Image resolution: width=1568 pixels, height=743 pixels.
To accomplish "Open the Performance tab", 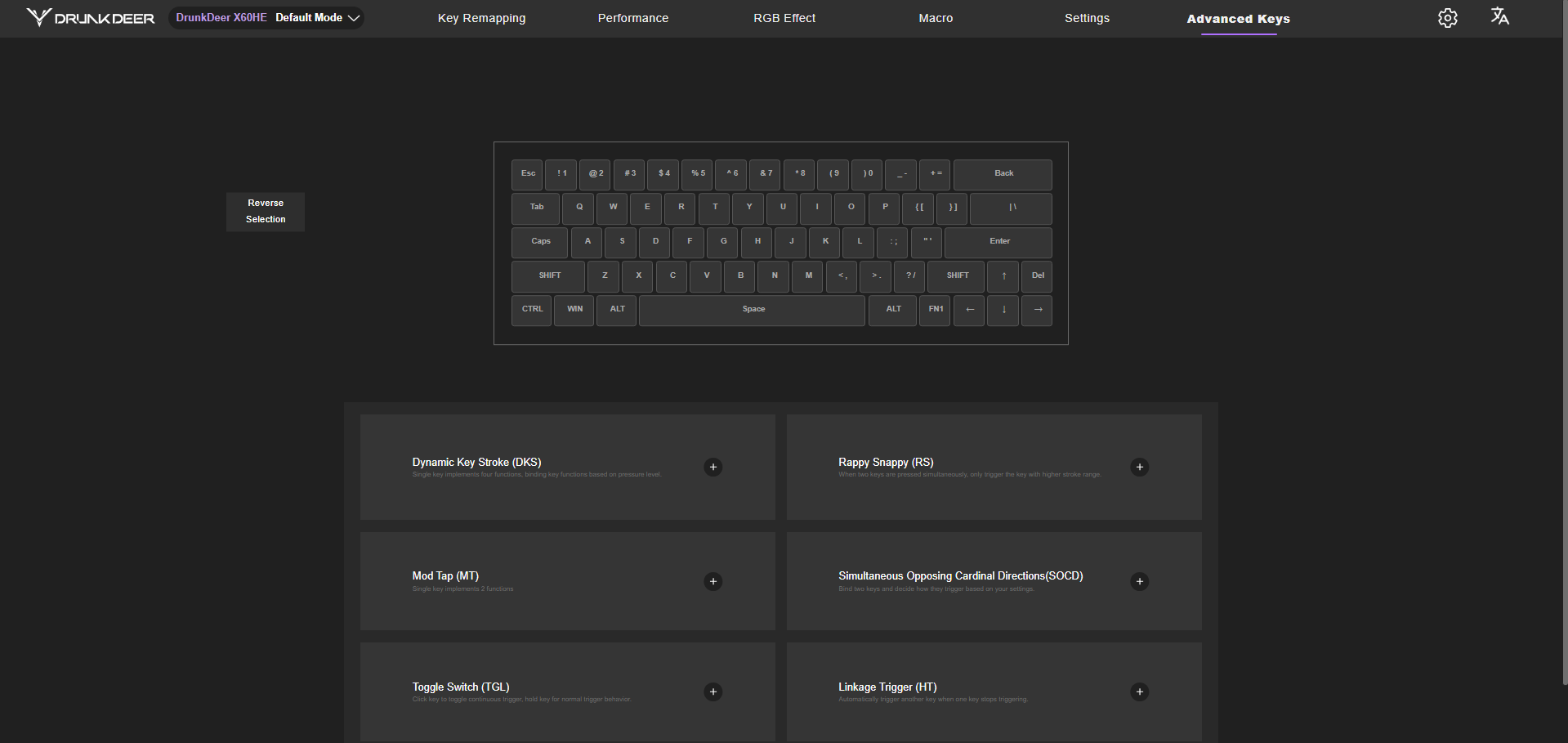I will click(x=632, y=18).
